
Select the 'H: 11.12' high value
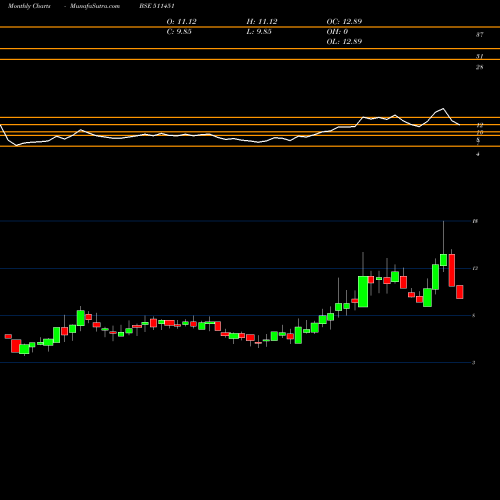coord(262,22)
